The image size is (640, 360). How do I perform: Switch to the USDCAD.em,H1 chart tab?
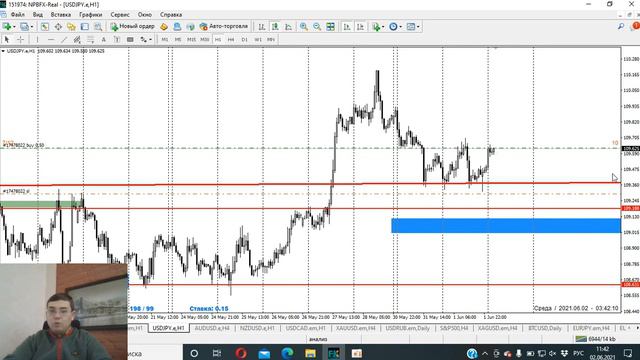coord(306,328)
